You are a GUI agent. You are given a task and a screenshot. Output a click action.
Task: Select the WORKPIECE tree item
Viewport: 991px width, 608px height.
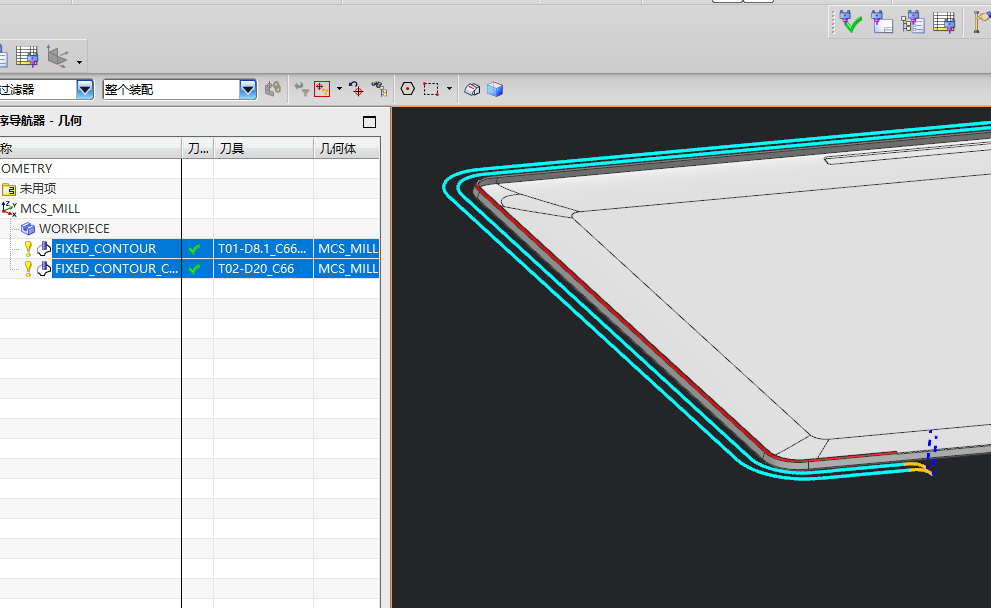pyautogui.click(x=74, y=228)
